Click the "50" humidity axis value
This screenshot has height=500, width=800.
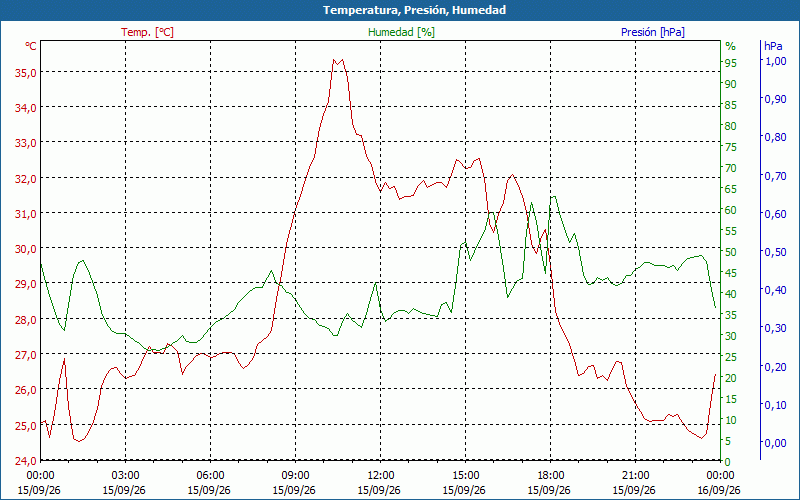pos(731,252)
